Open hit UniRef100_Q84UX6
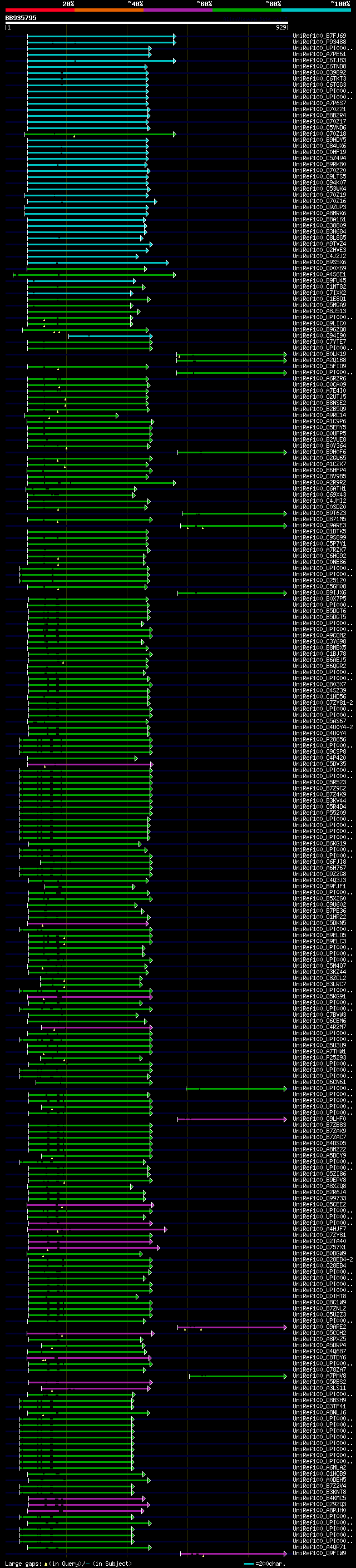 point(319,146)
